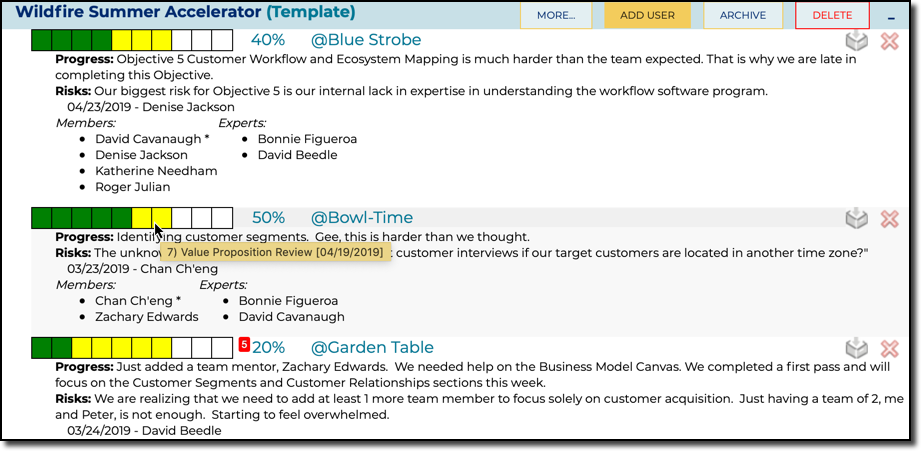The width and height of the screenshot is (921, 451).
Task: Click the 50% progress value for Bowl-Time
Action: [x=268, y=218]
